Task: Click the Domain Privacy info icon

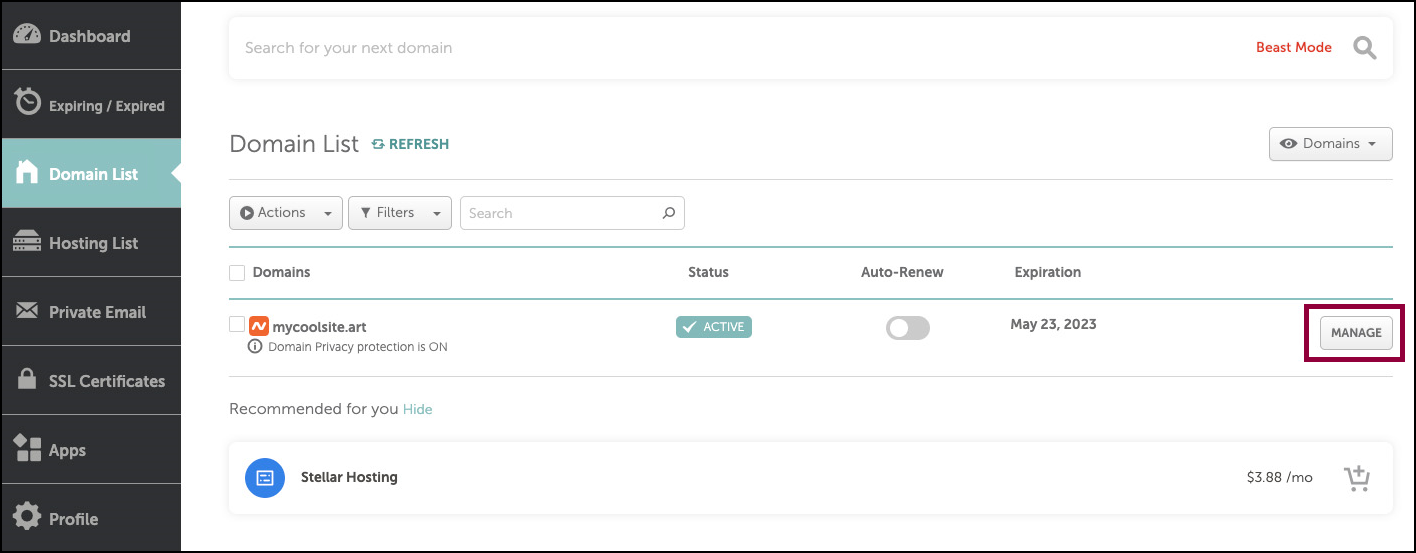Action: coord(255,347)
